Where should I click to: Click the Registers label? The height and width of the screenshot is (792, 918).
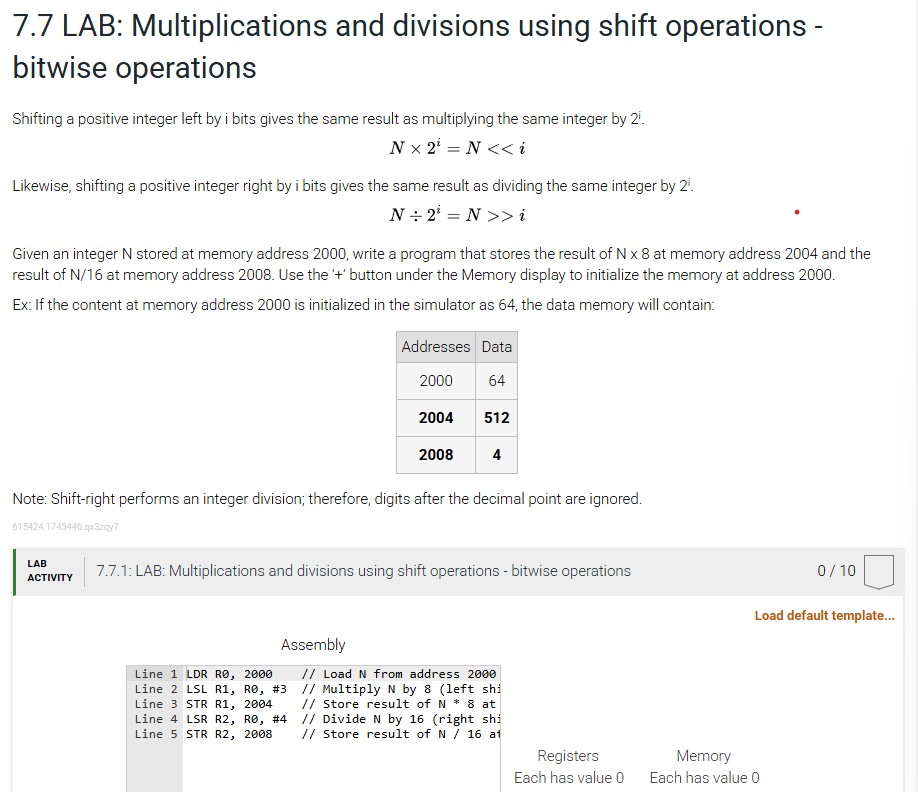(568, 756)
